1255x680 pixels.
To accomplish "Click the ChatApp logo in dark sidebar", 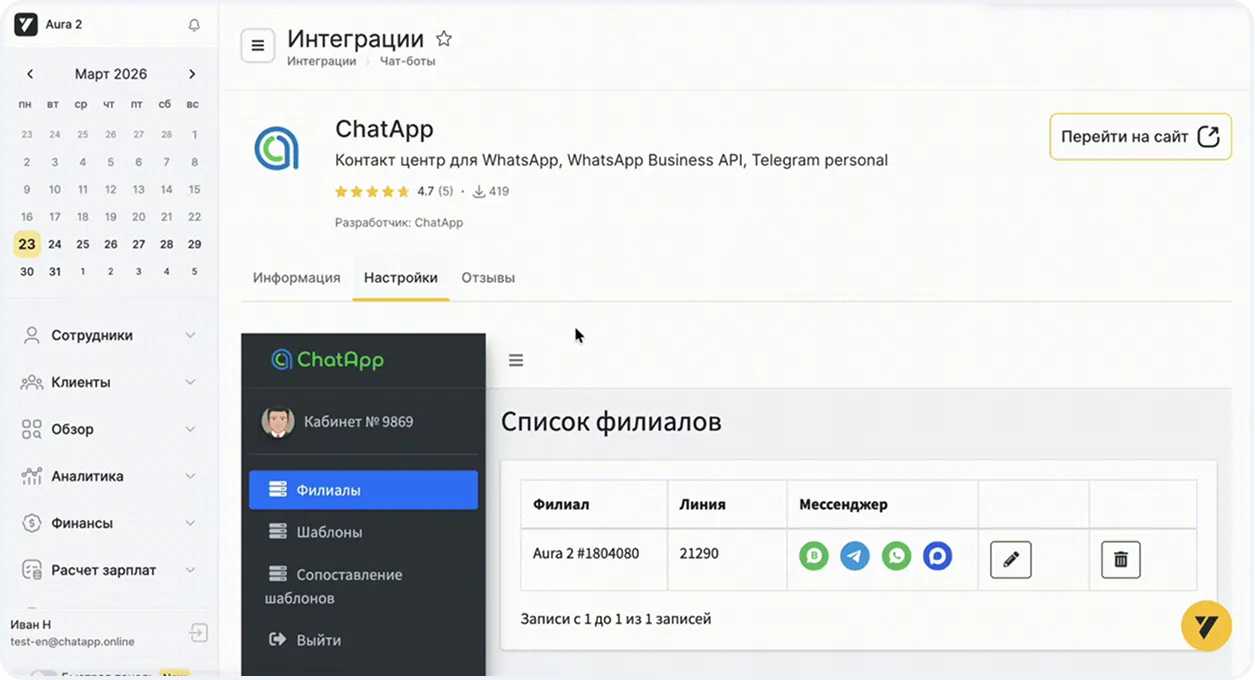I will pos(327,360).
